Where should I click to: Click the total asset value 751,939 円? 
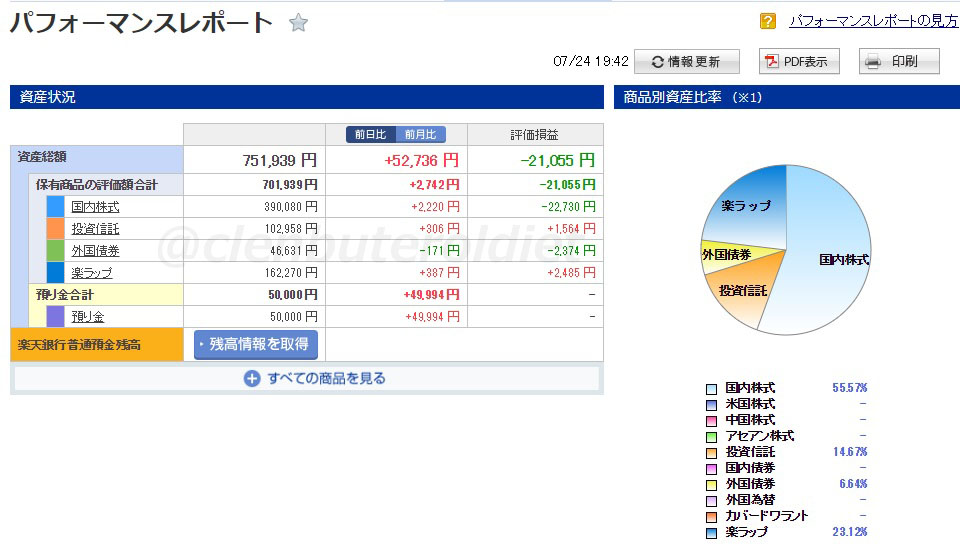tap(279, 160)
